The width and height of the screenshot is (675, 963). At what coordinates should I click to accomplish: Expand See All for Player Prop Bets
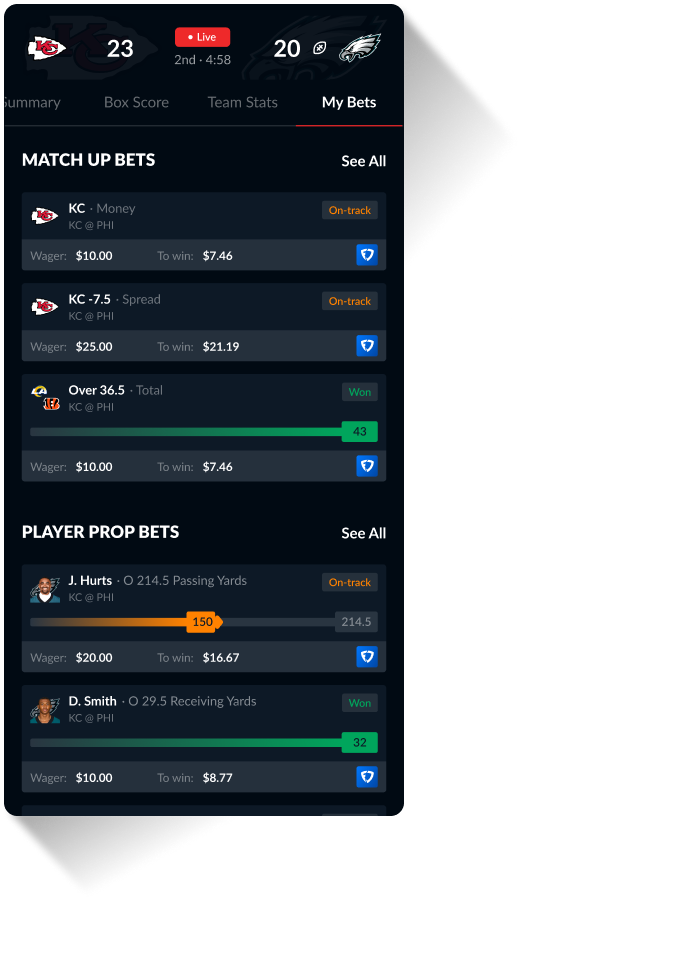point(363,533)
